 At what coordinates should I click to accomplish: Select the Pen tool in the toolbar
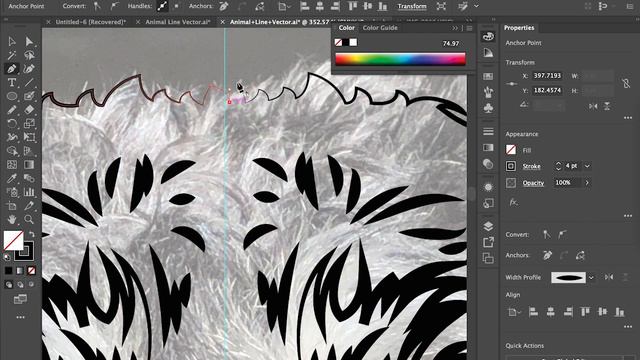pos(12,69)
